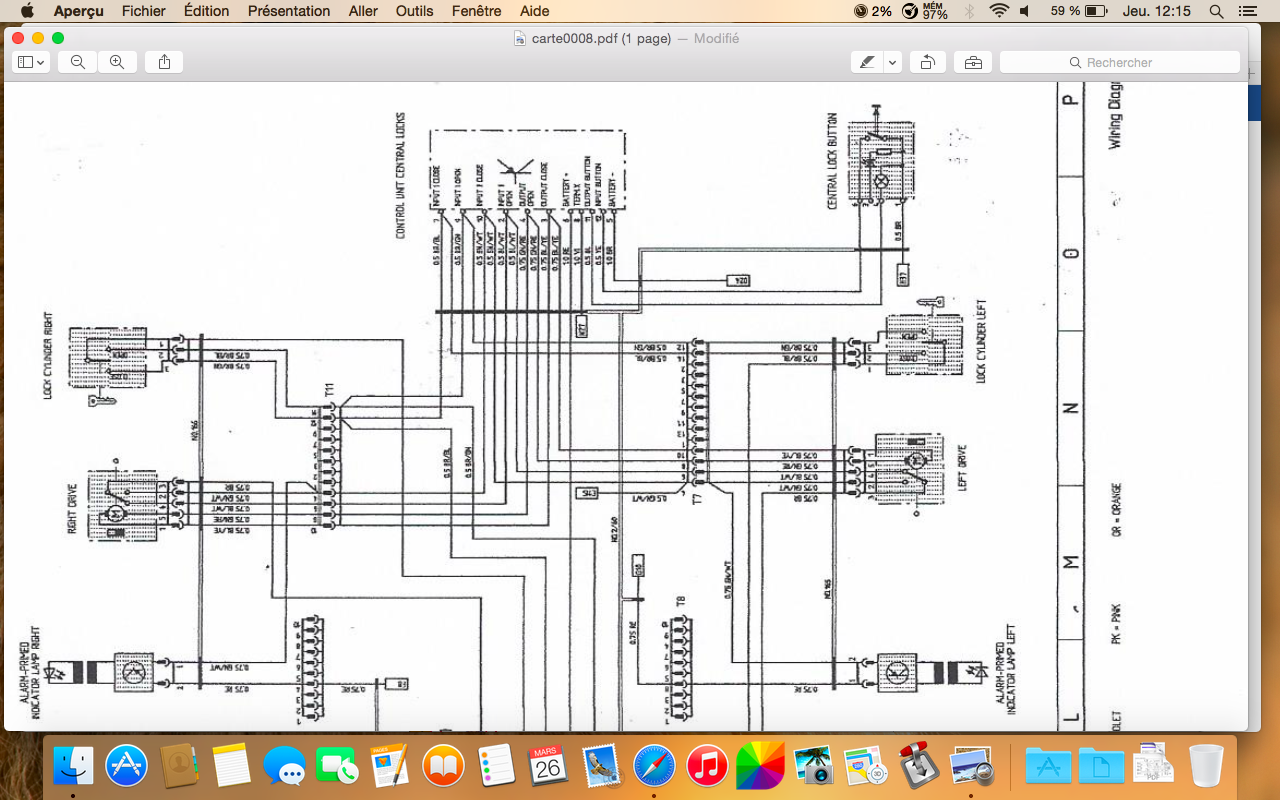
Task: Open the Share button in Preview toolbar
Action: tap(164, 62)
